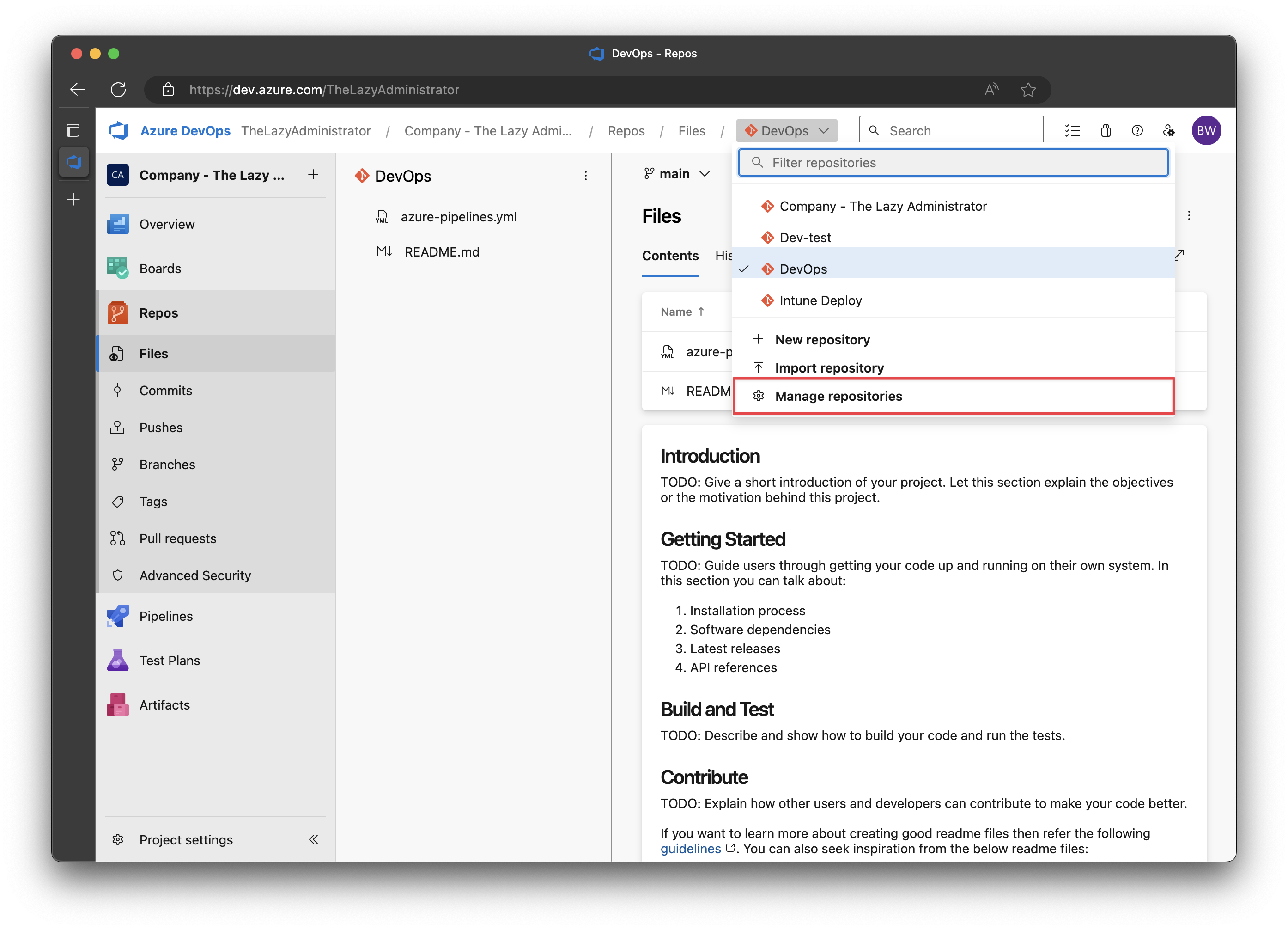Click TheLazyAdministrator breadcrumb
This screenshot has height=930, width=1288.
[305, 131]
